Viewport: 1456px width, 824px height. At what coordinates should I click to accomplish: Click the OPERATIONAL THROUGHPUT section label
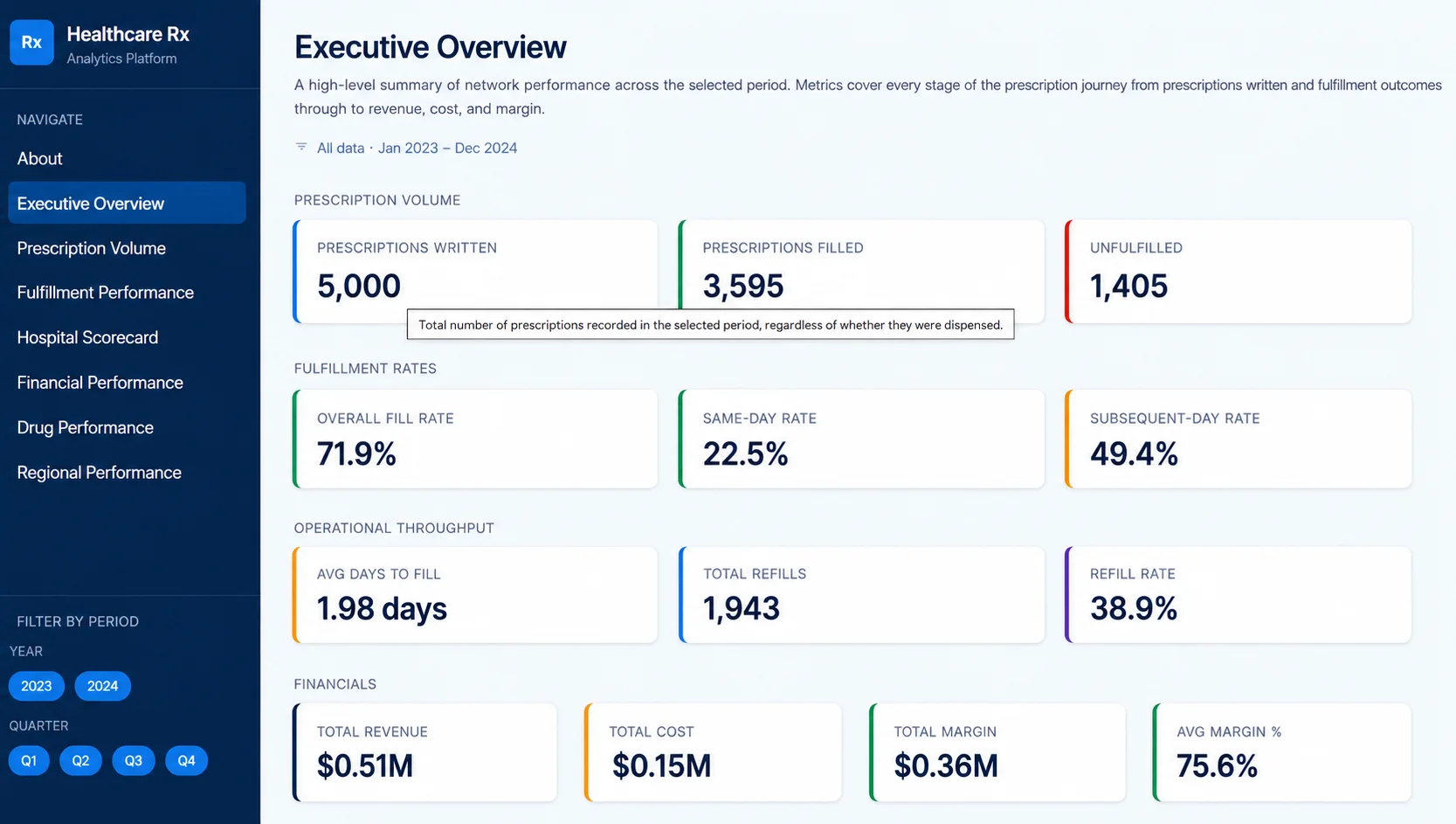click(x=394, y=528)
